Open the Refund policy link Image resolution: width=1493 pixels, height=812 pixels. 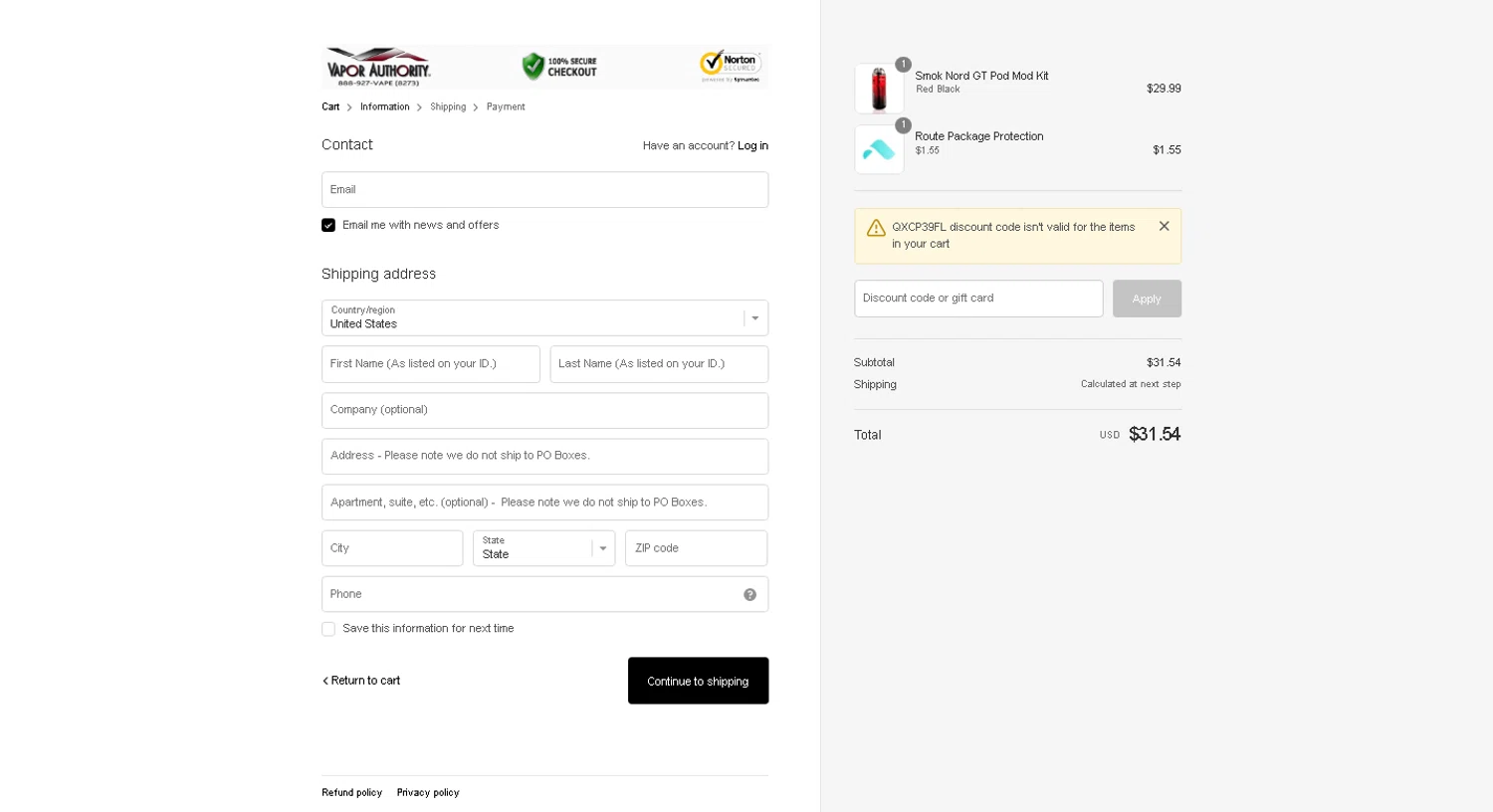tap(351, 793)
